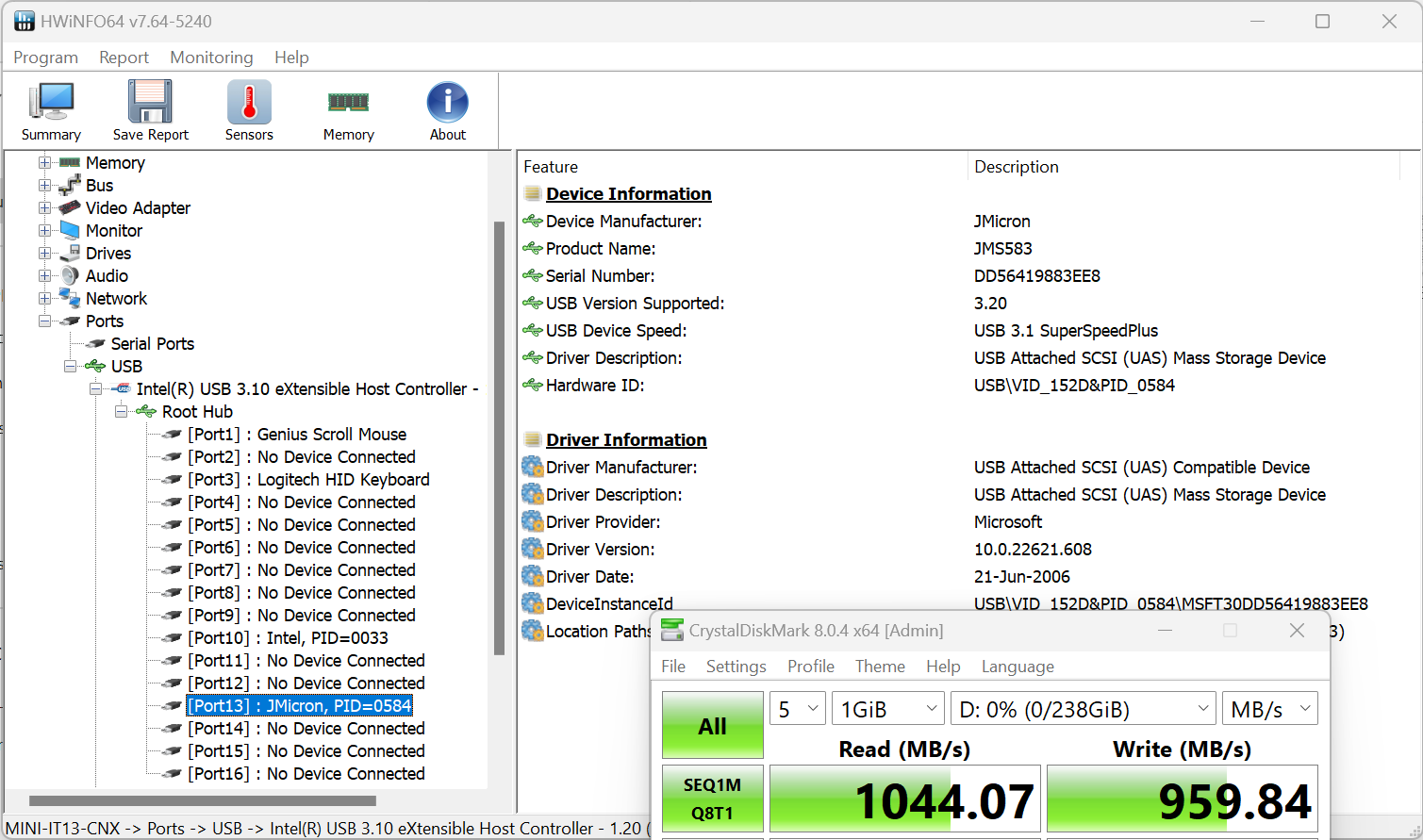The height and width of the screenshot is (840, 1423).
Task: Click the CrystalDiskMark title bar app icon
Action: click(x=672, y=630)
